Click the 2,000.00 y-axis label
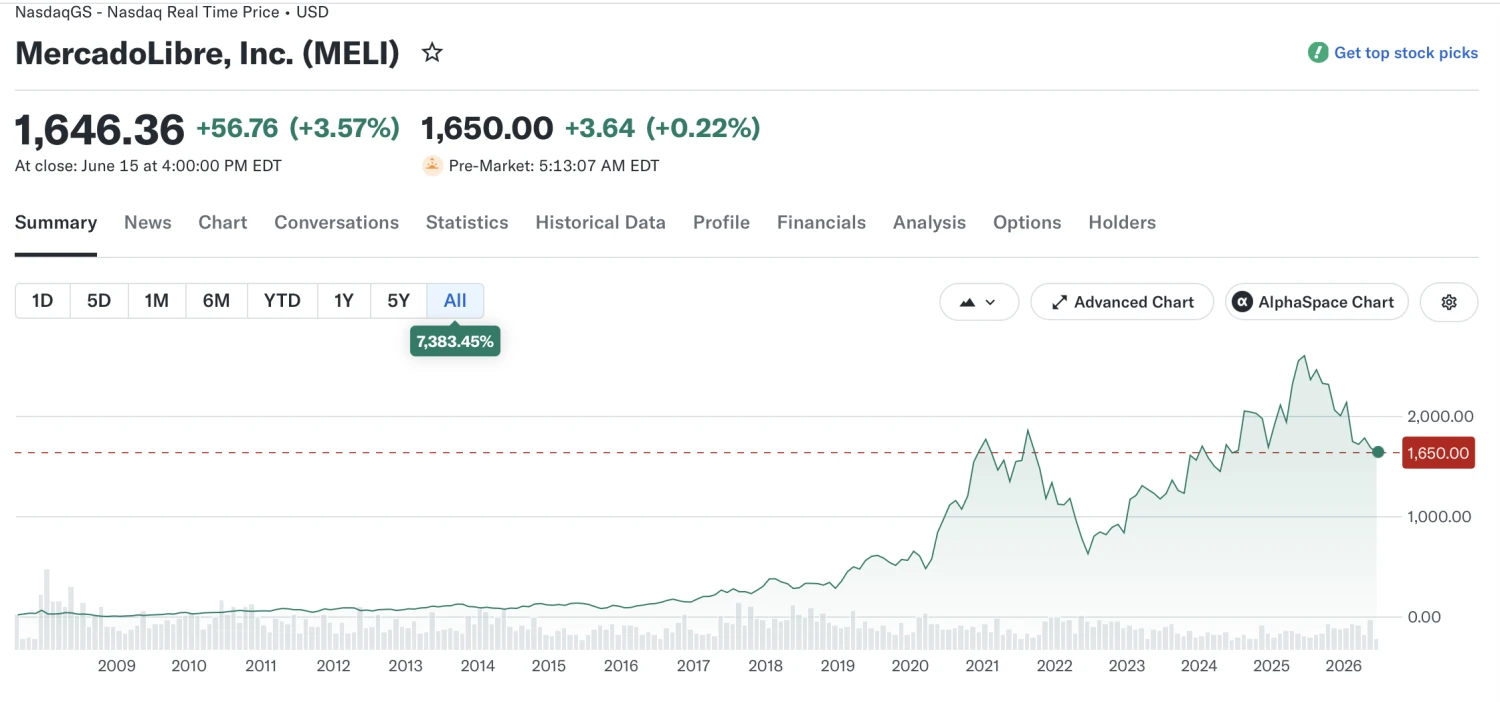Viewport: 1500px width, 702px height. [1439, 416]
